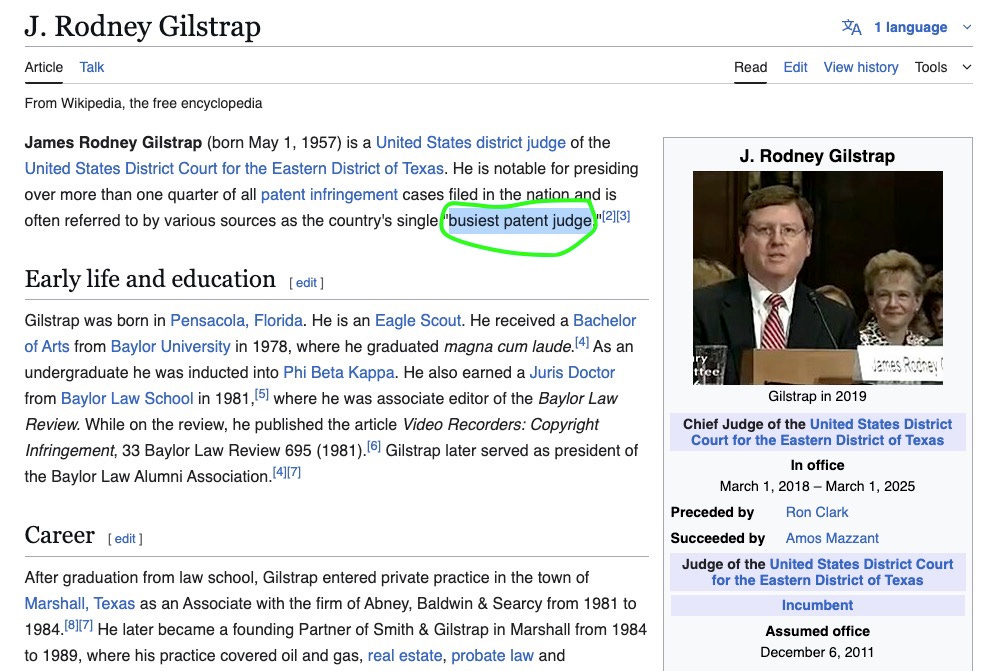992x671 pixels.
Task: Open the Pensacola, Florida link
Action: (x=237, y=320)
